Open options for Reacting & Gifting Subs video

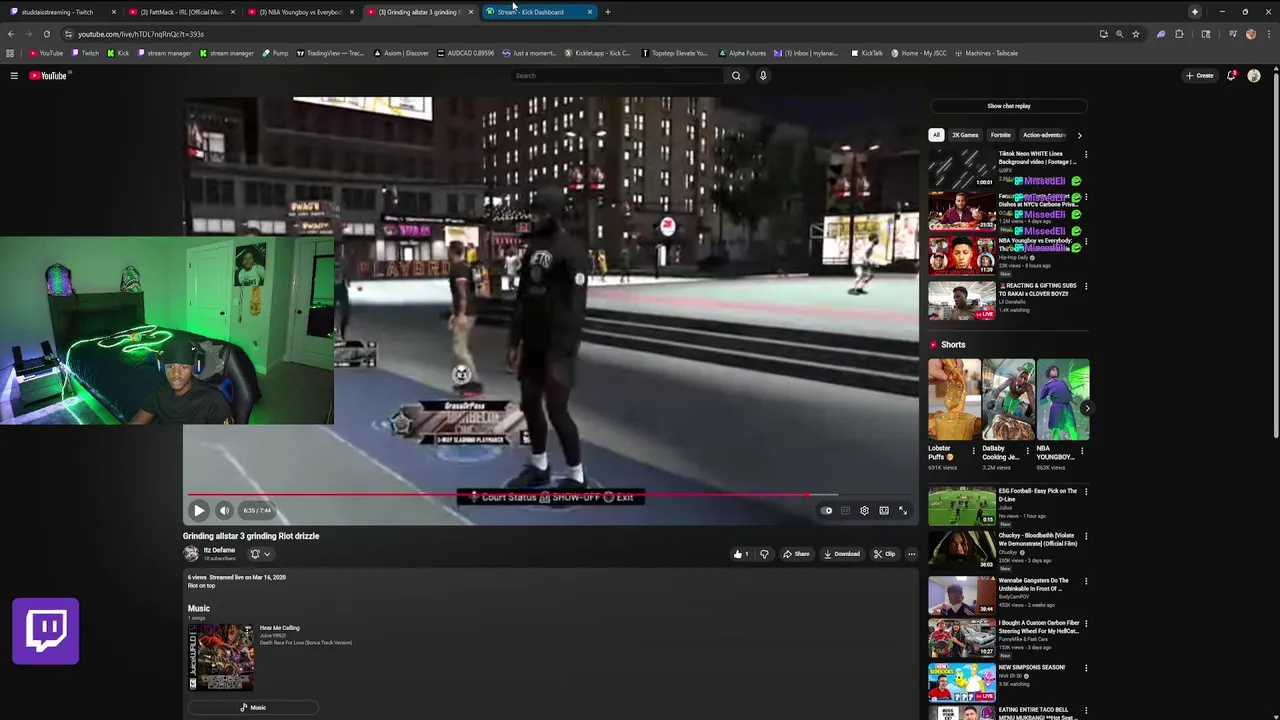[x=1086, y=286]
